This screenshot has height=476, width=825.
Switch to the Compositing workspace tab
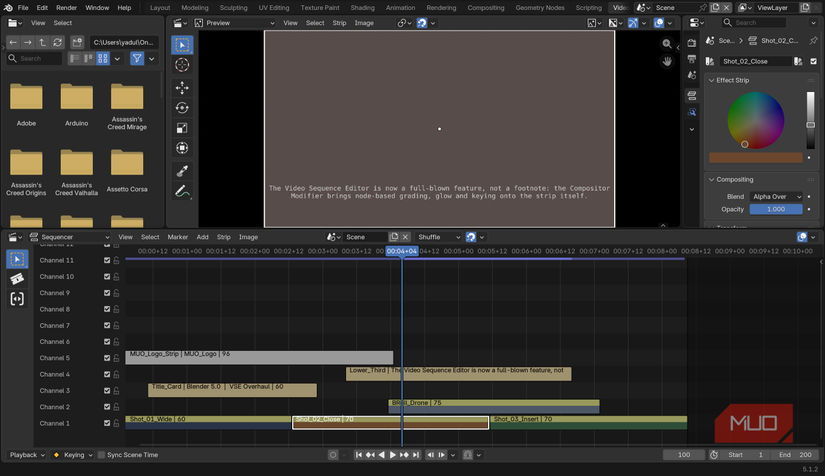tap(486, 8)
